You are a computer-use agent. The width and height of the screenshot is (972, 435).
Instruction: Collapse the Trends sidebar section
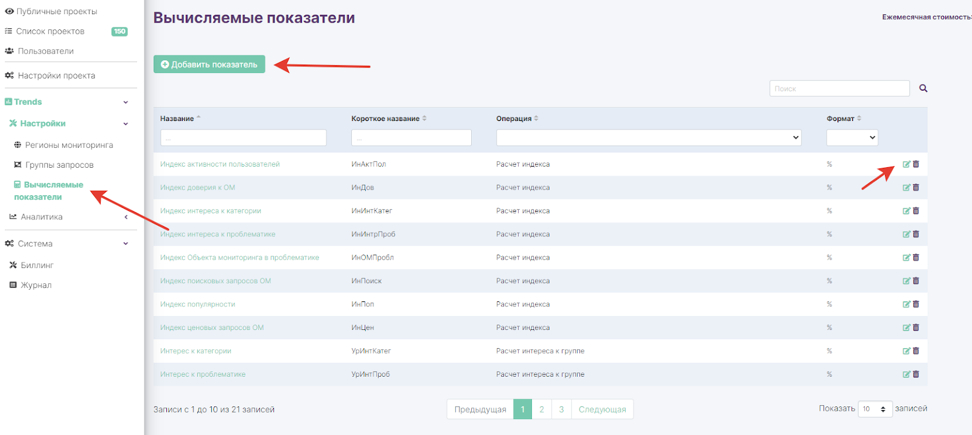point(125,102)
